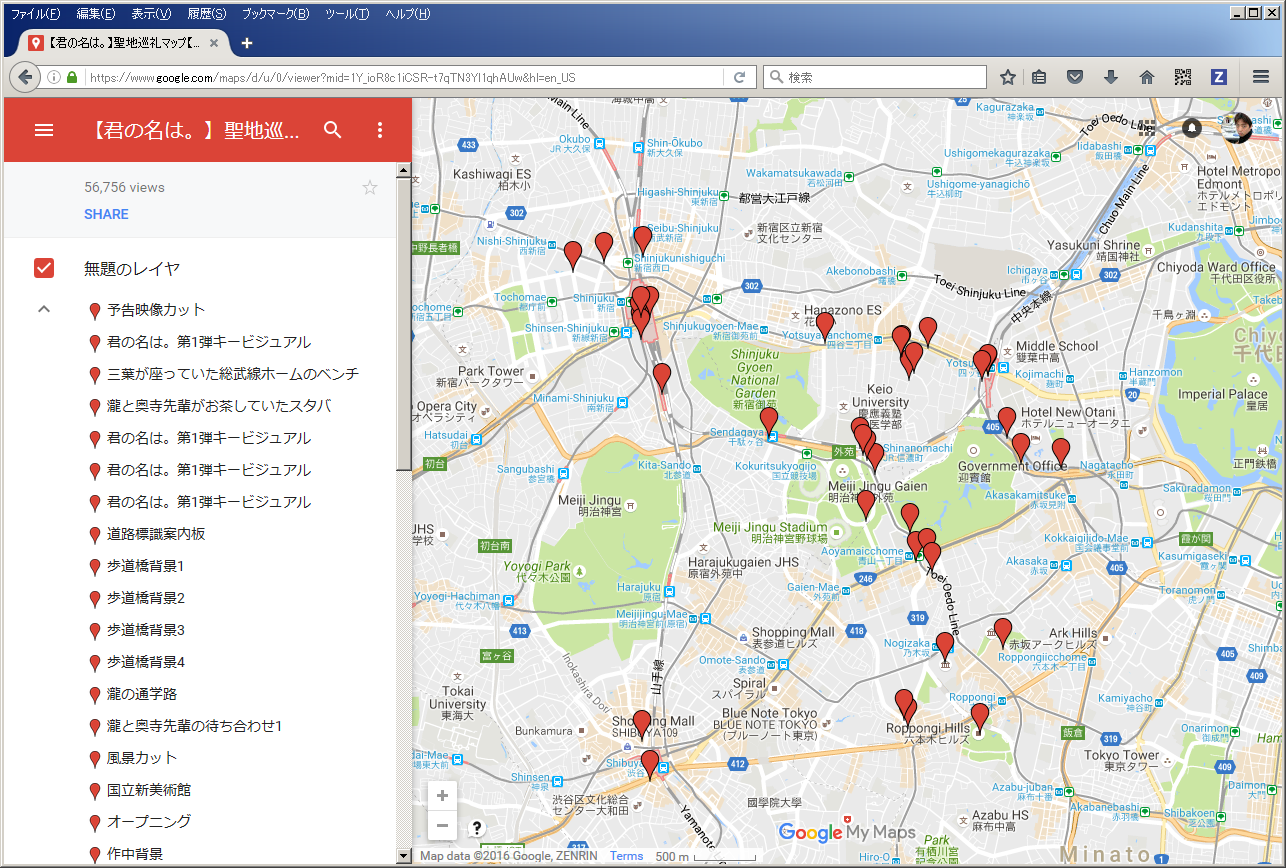Select the 道路標識案内板 entry
The width and height of the screenshot is (1286, 868).
[x=156, y=534]
